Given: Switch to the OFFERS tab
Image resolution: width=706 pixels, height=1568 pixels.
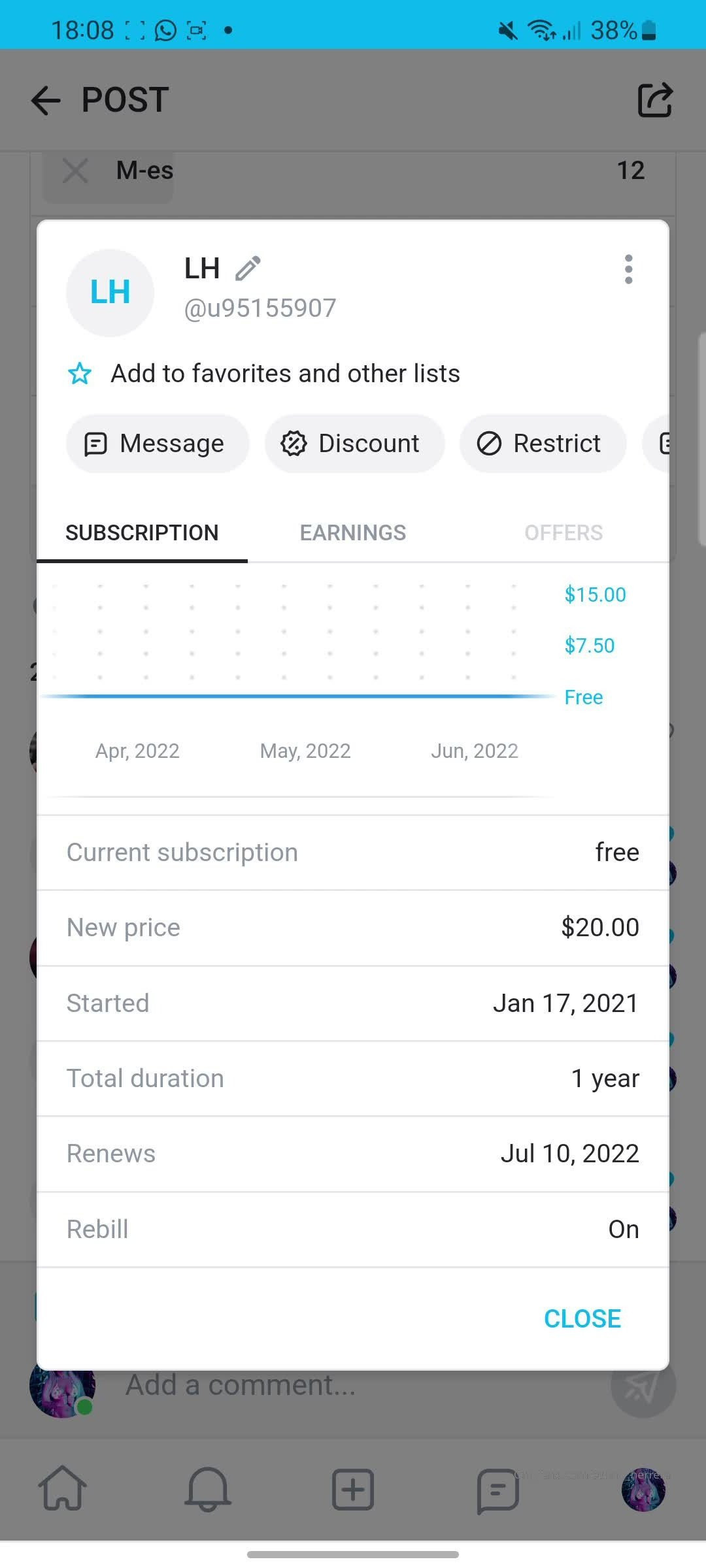Looking at the screenshot, I should pos(563,533).
